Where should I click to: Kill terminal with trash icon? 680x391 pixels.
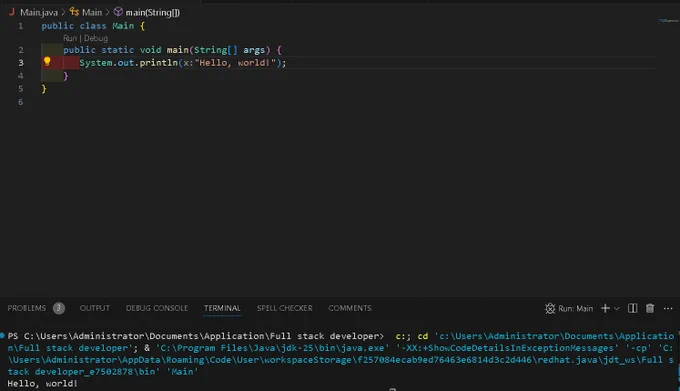[x=650, y=308]
